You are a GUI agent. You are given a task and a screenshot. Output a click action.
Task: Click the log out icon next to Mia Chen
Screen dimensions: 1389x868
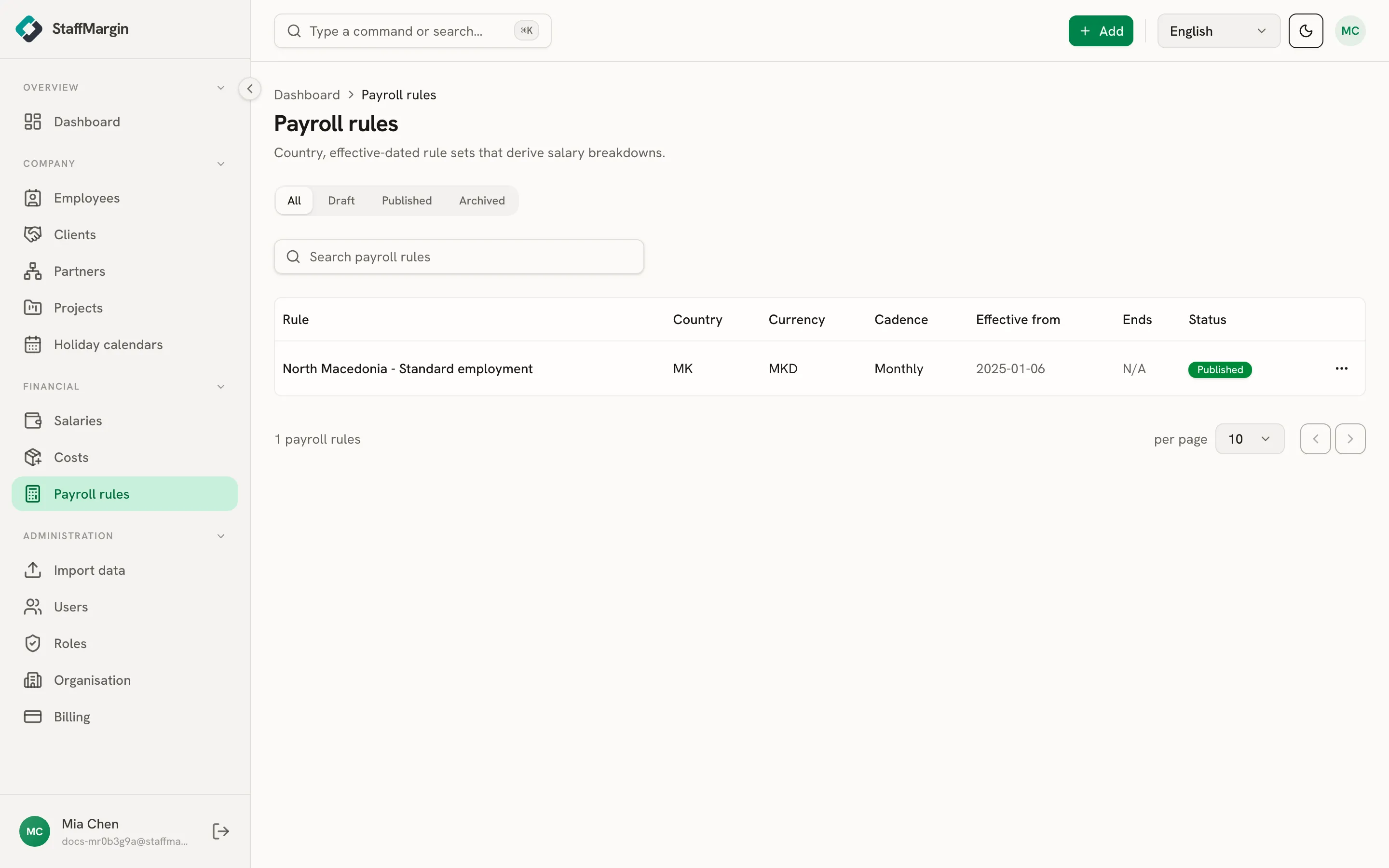221,831
